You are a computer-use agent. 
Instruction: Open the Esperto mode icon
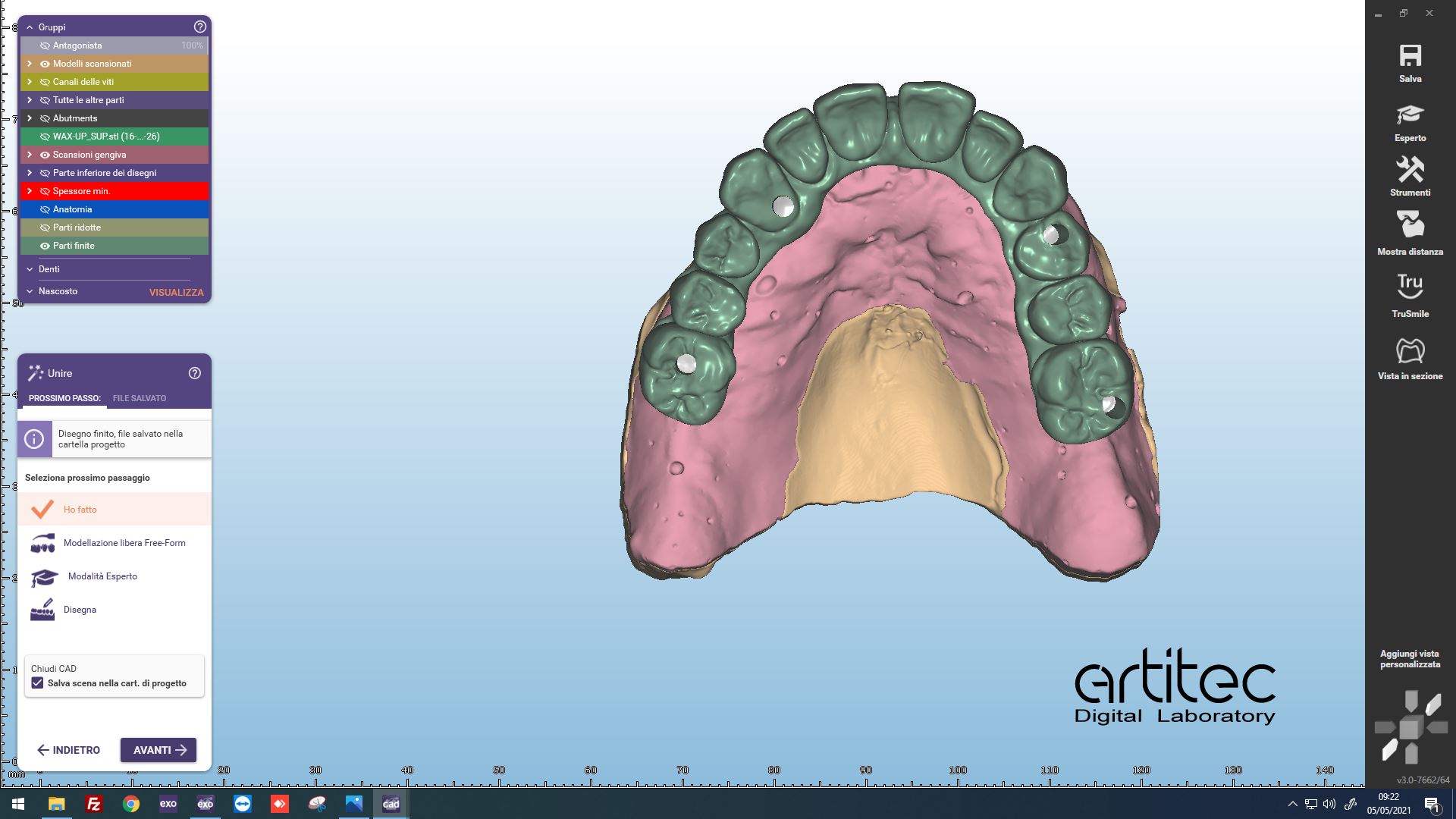[1410, 115]
